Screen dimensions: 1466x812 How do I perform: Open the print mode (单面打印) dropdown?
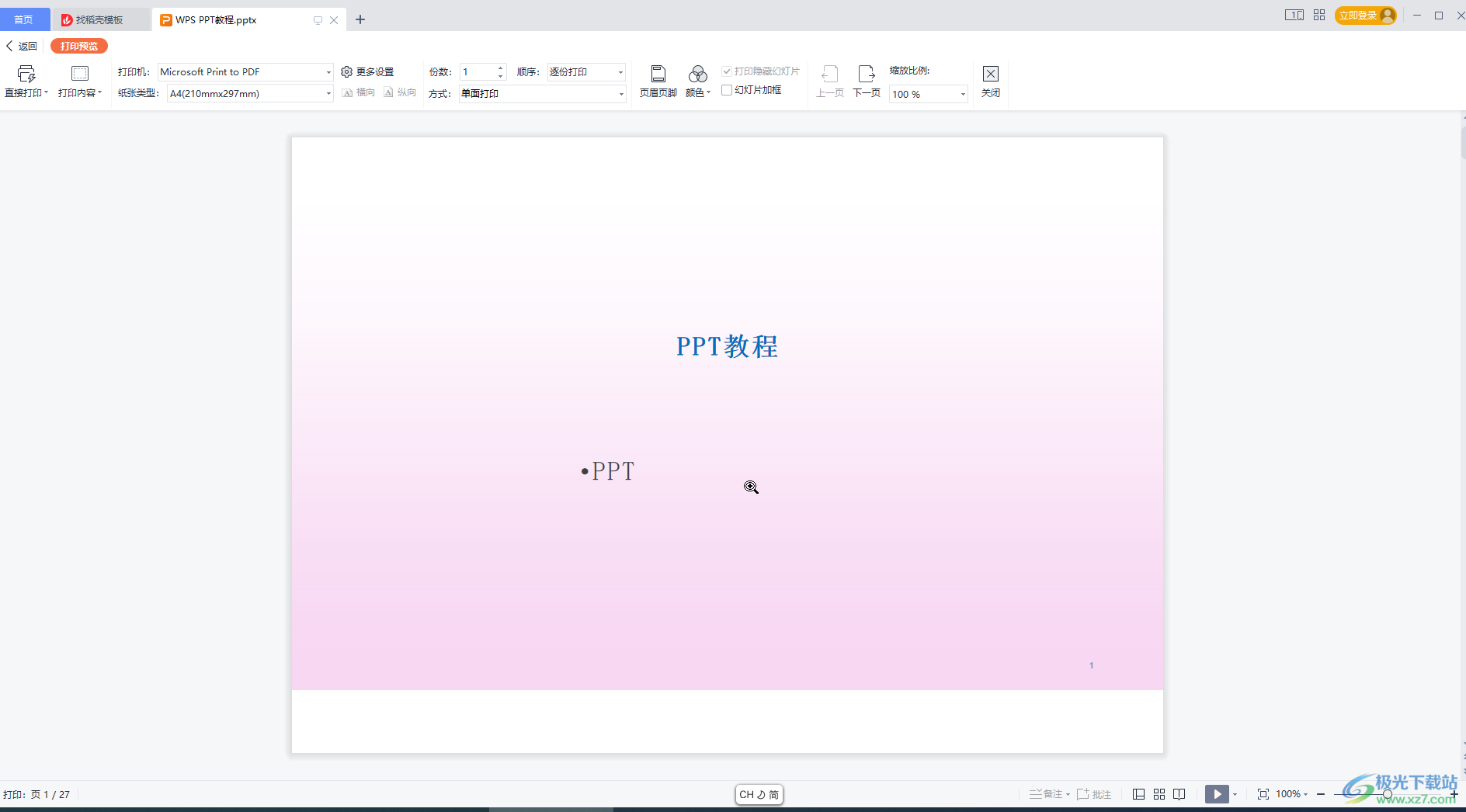click(621, 94)
